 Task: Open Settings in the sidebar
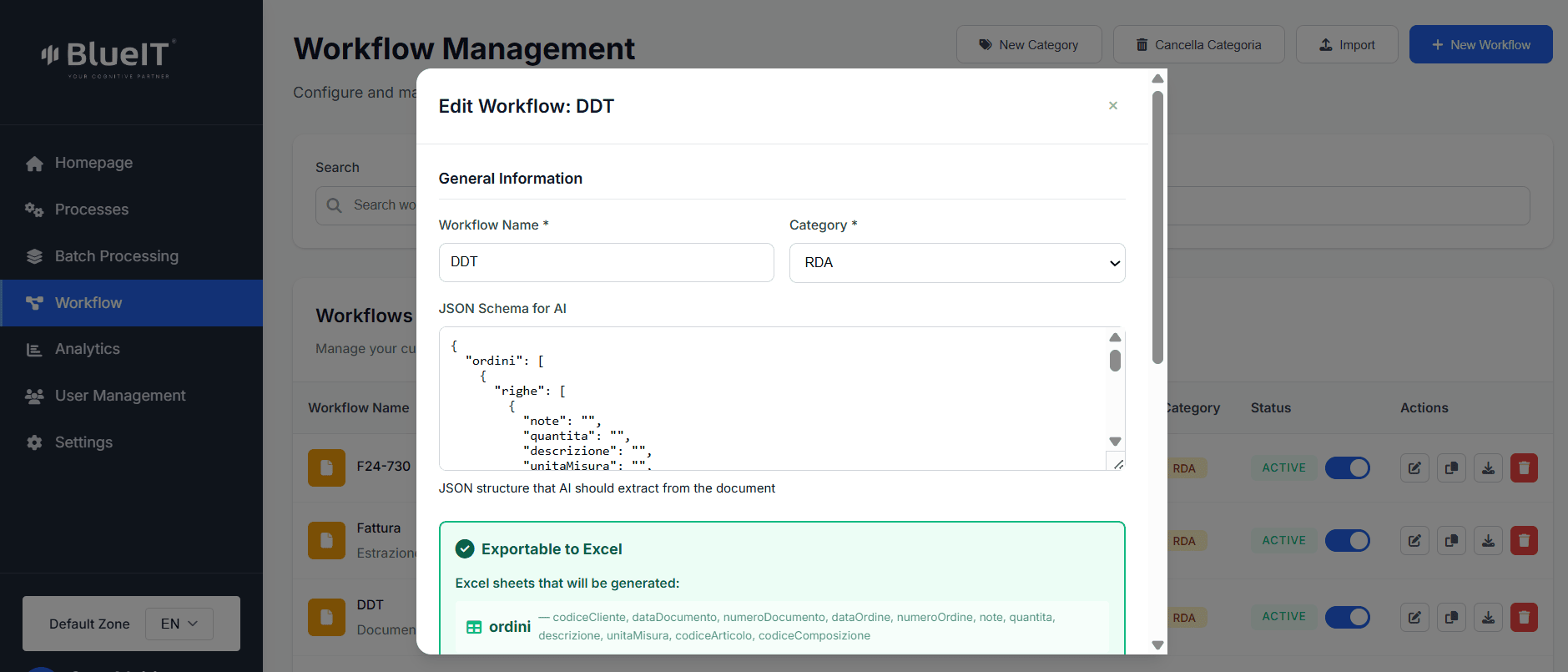tap(131, 442)
